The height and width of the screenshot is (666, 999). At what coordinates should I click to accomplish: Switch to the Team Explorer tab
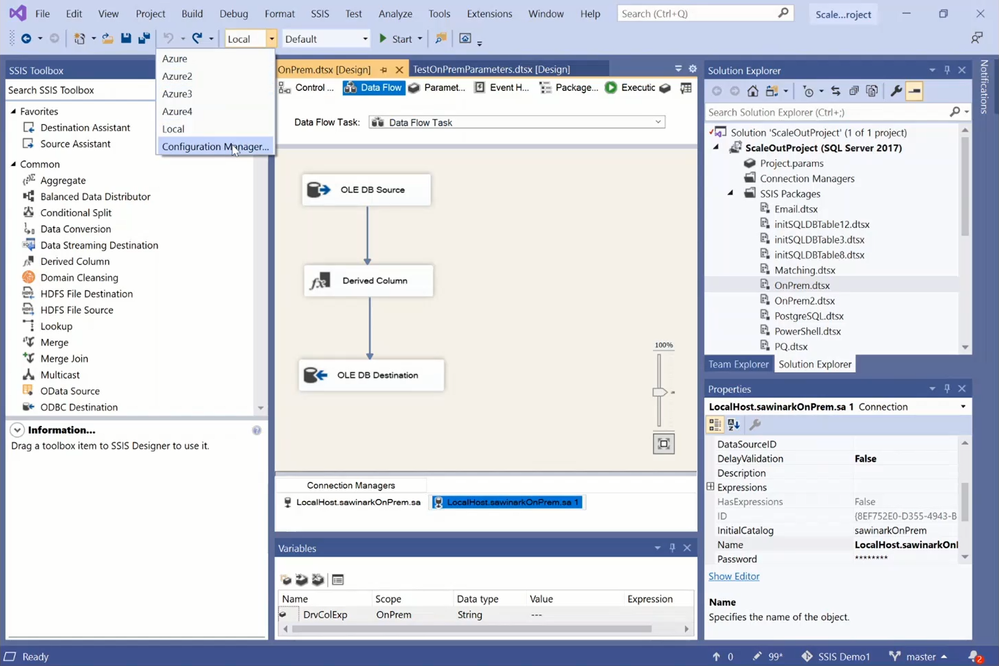point(738,364)
